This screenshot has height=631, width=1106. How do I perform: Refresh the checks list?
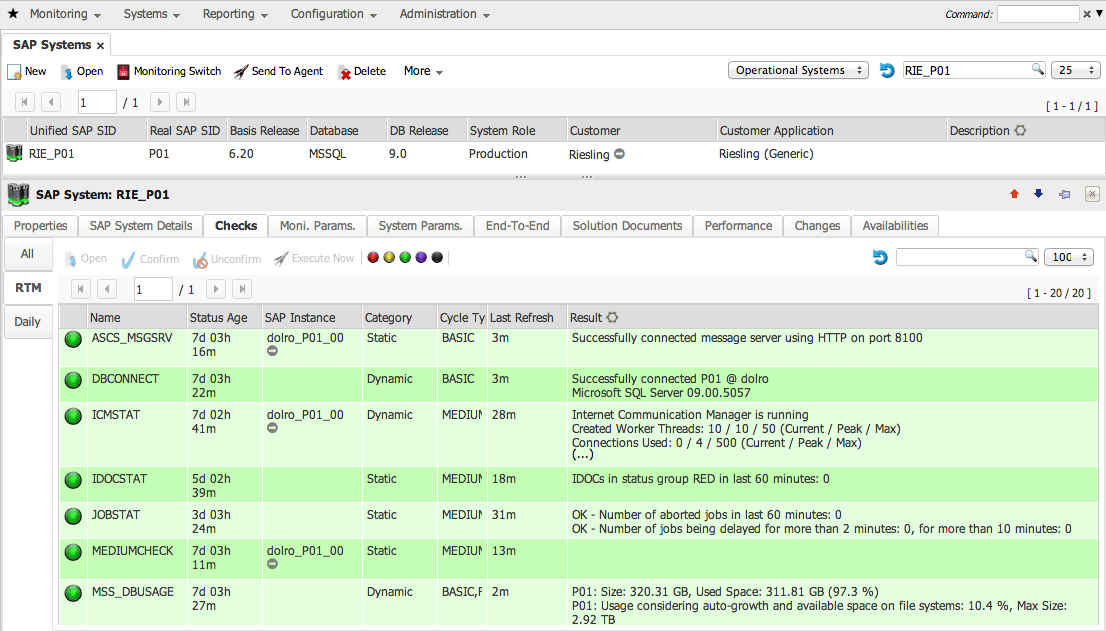(x=880, y=257)
